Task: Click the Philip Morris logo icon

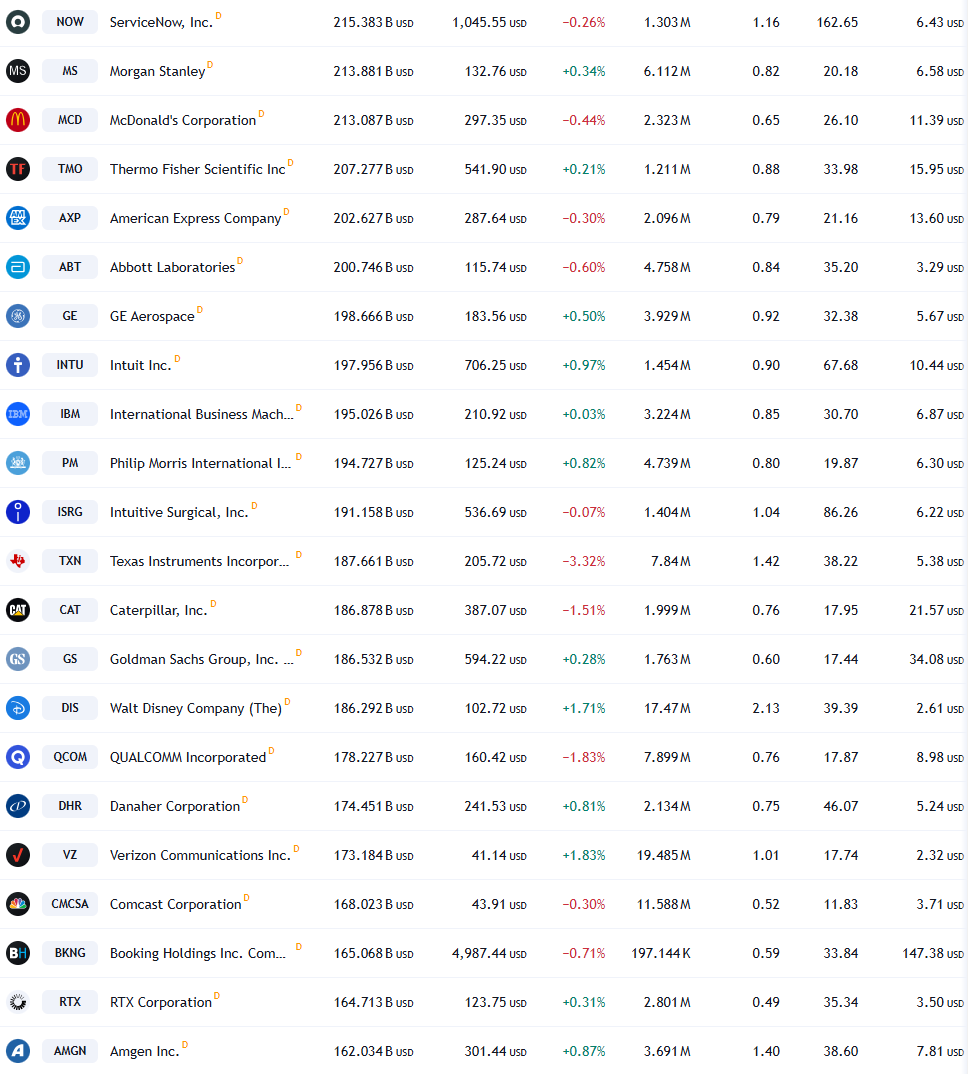Action: (18, 462)
